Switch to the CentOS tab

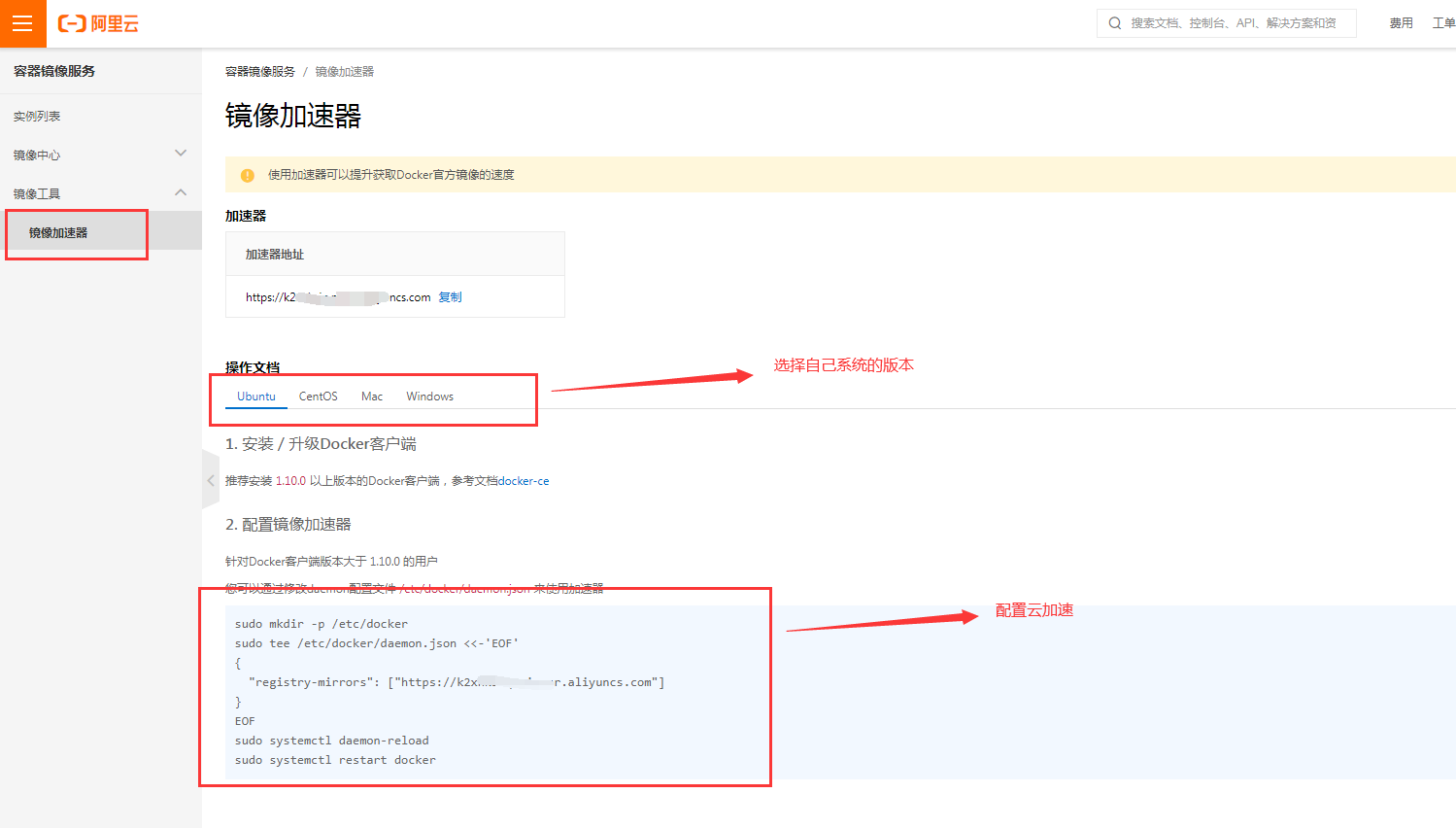(x=318, y=396)
